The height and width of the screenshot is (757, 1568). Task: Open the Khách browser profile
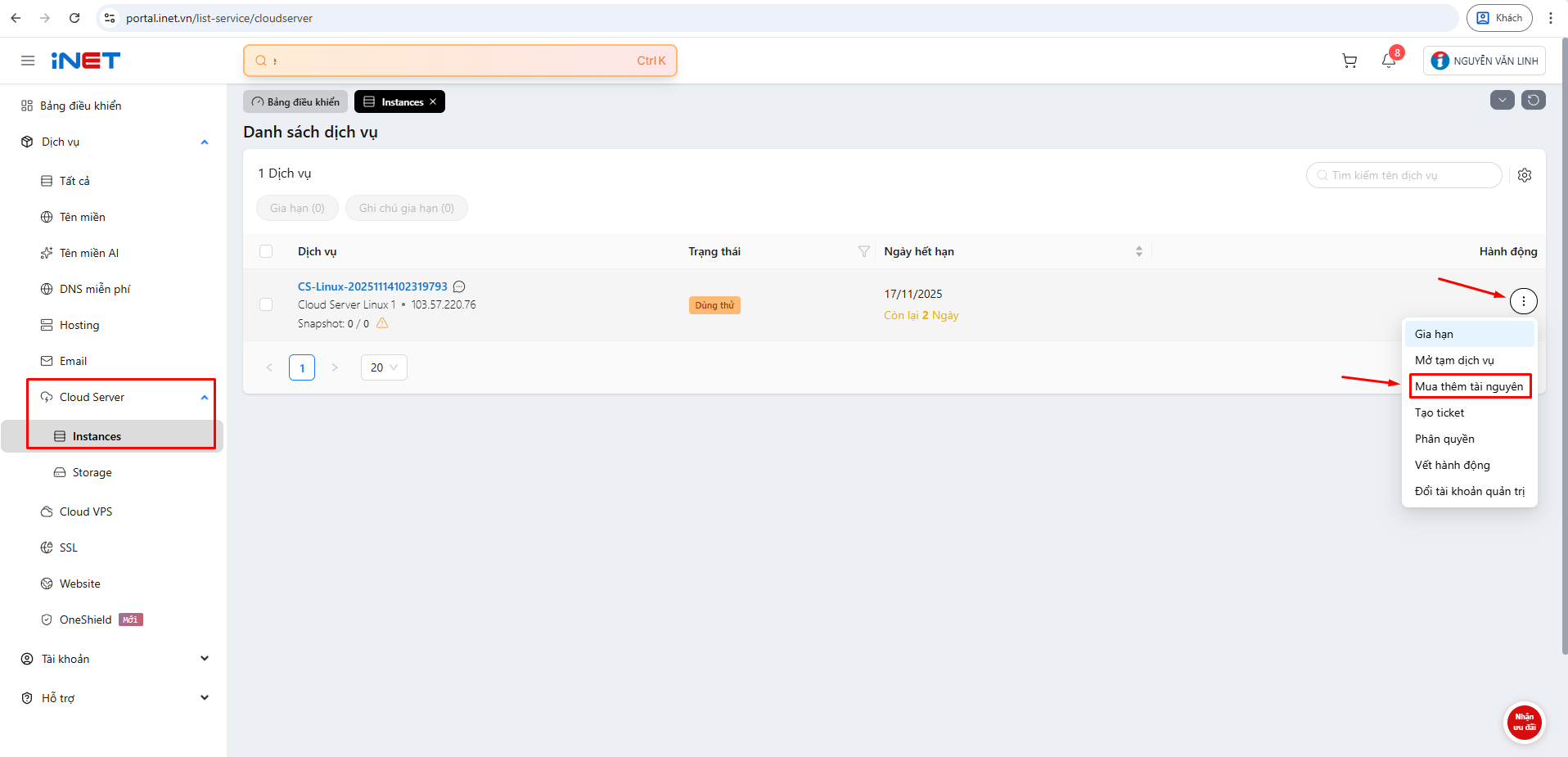(1499, 18)
